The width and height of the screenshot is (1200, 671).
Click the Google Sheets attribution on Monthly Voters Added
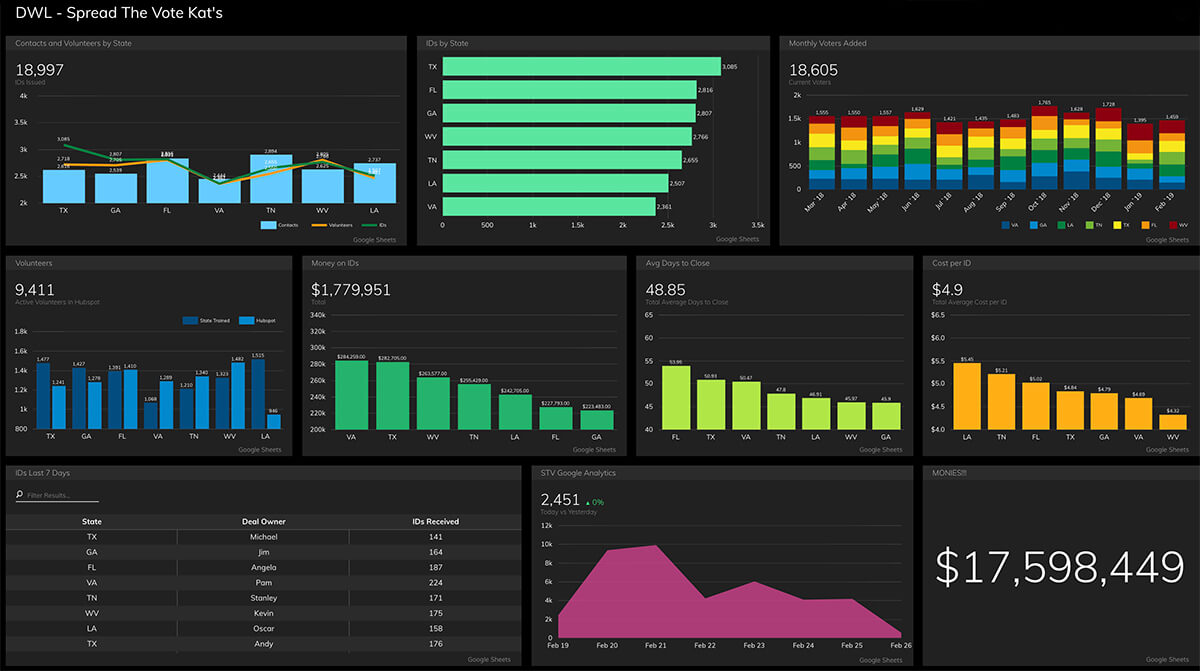[x=1165, y=239]
